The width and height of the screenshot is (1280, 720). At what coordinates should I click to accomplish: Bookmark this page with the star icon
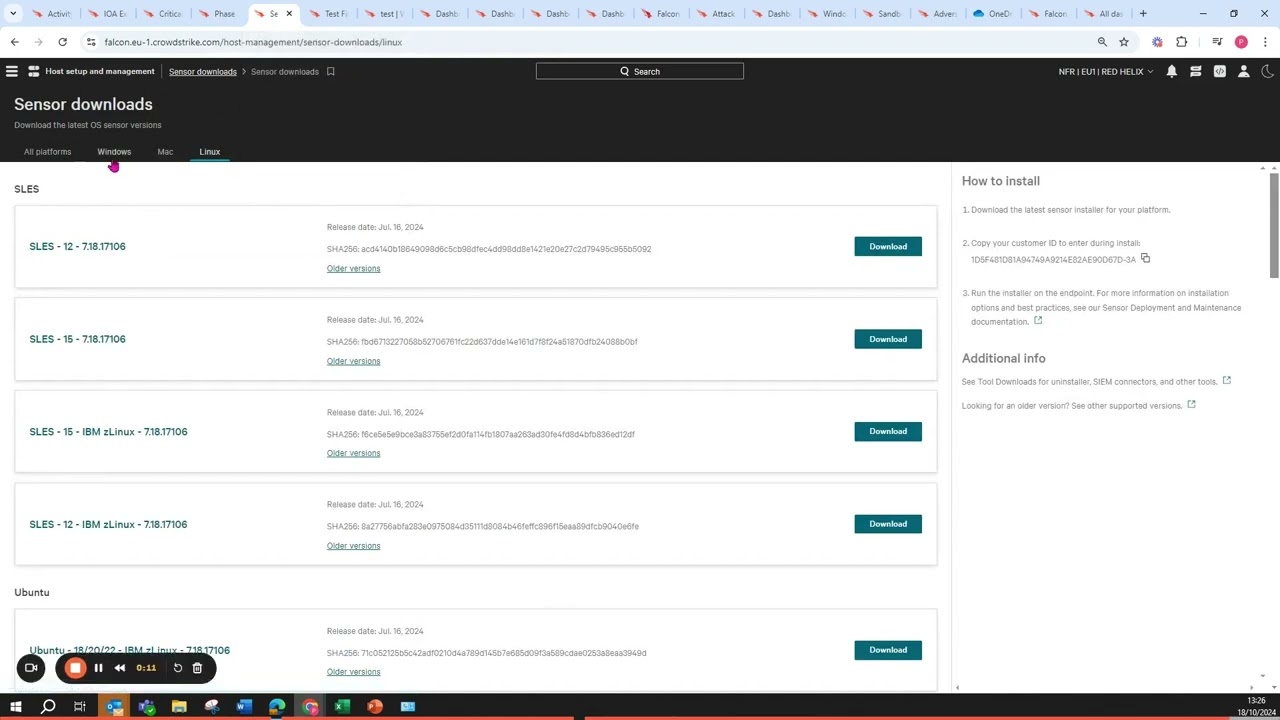click(1124, 42)
